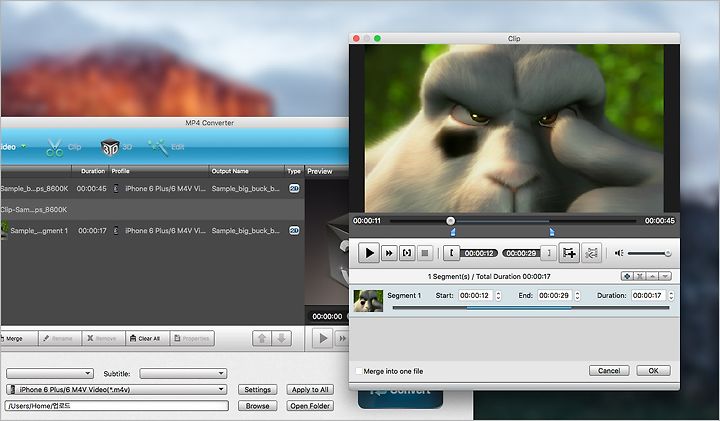Click Open Folder button
The image size is (720, 421).
(310, 406)
